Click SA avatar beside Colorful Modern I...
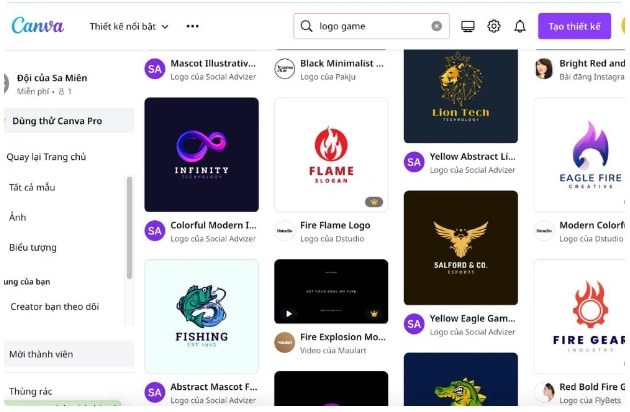Screen dimensions: 630x412 (x=155, y=231)
